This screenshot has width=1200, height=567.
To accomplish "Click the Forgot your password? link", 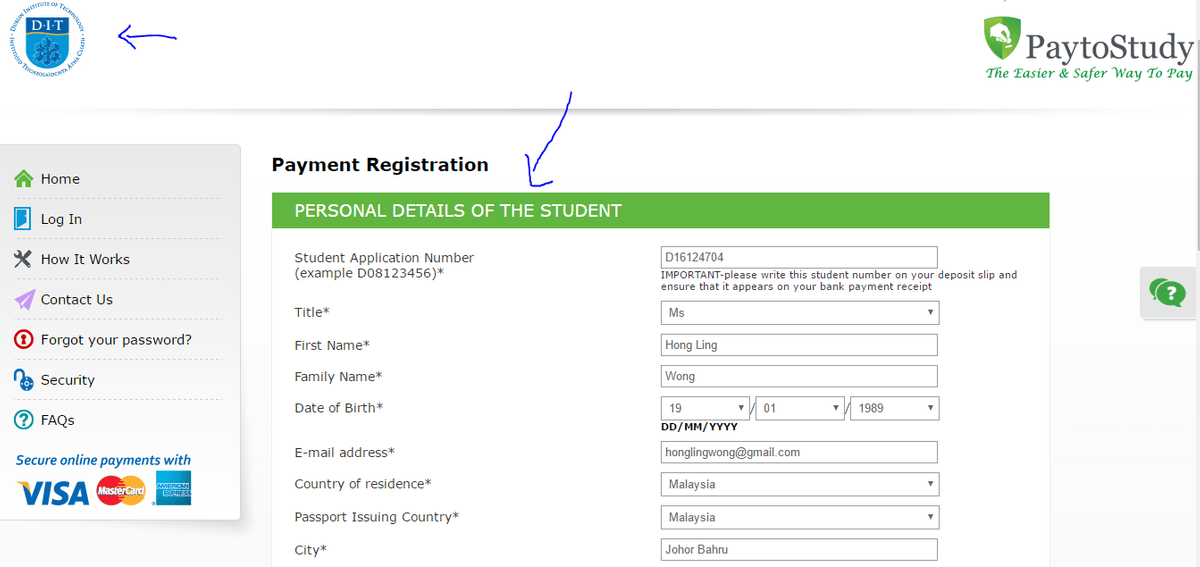I will (116, 340).
